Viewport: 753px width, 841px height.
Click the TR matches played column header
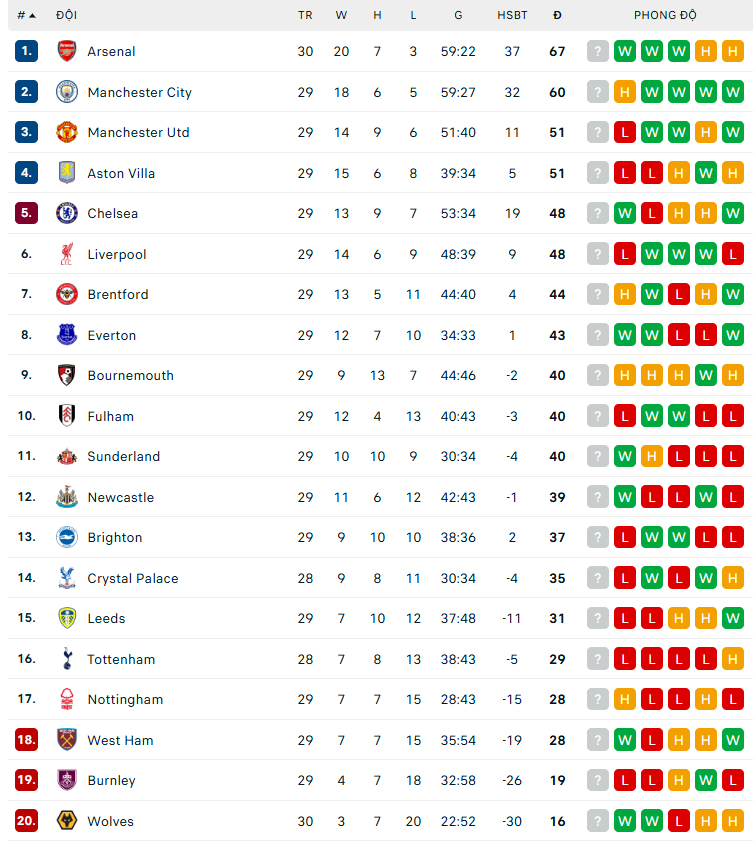pos(305,15)
